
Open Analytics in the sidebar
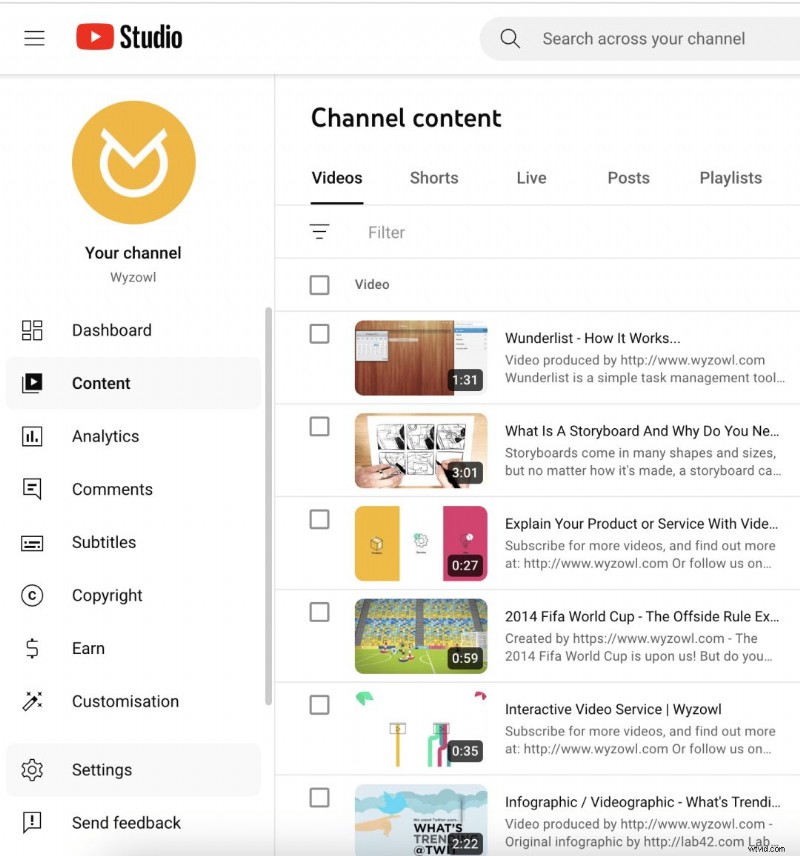coord(133,436)
